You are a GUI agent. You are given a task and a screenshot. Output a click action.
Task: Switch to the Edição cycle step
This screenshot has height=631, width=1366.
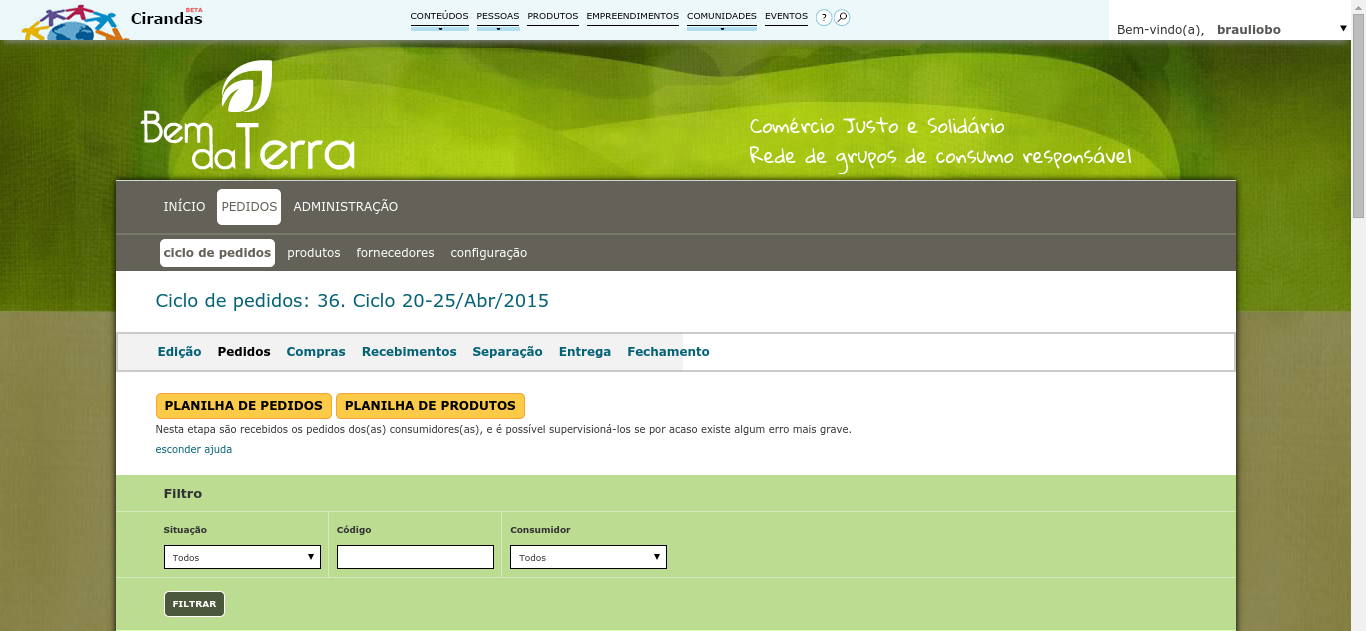180,352
